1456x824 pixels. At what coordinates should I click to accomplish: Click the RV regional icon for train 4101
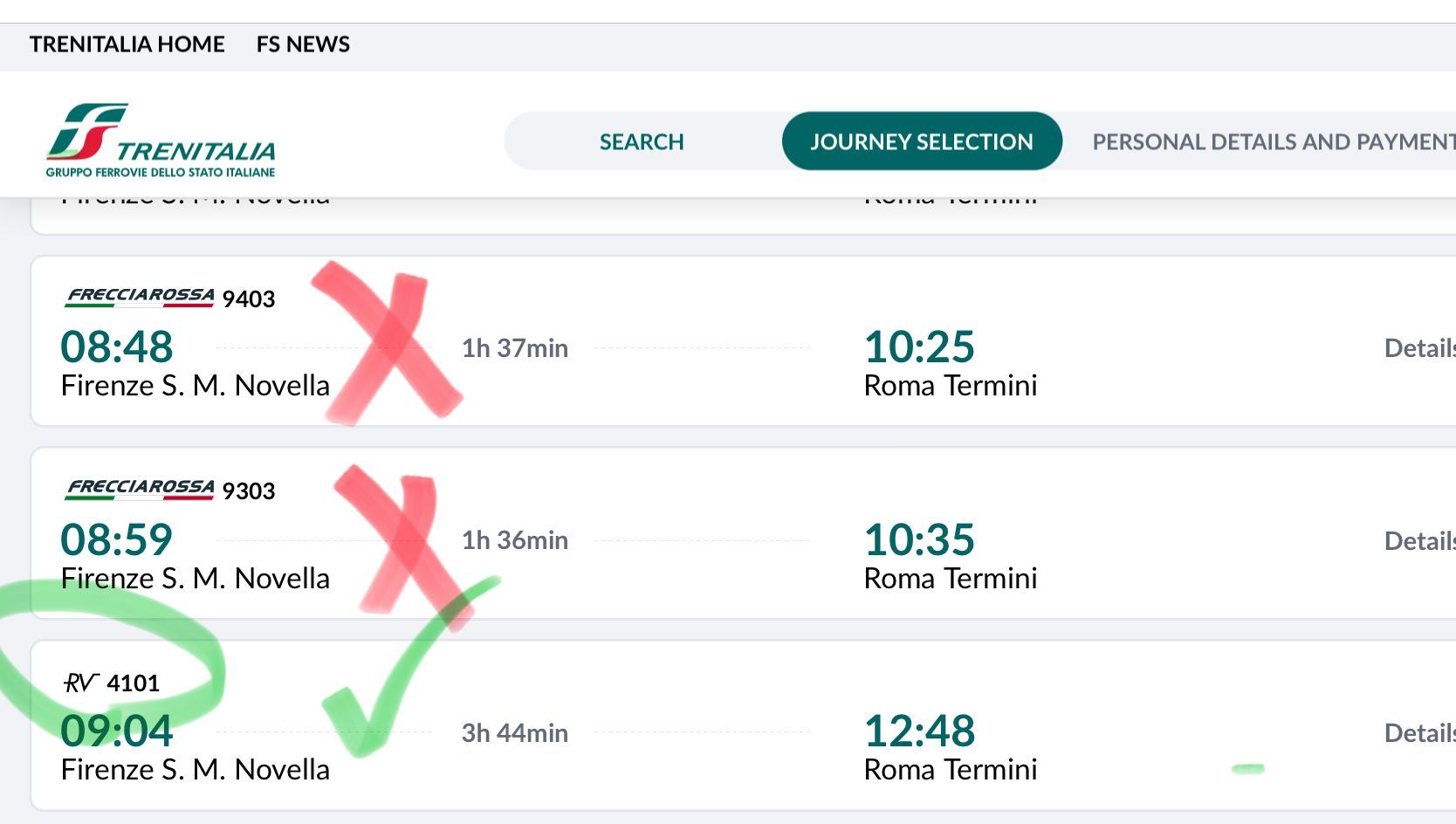(81, 683)
